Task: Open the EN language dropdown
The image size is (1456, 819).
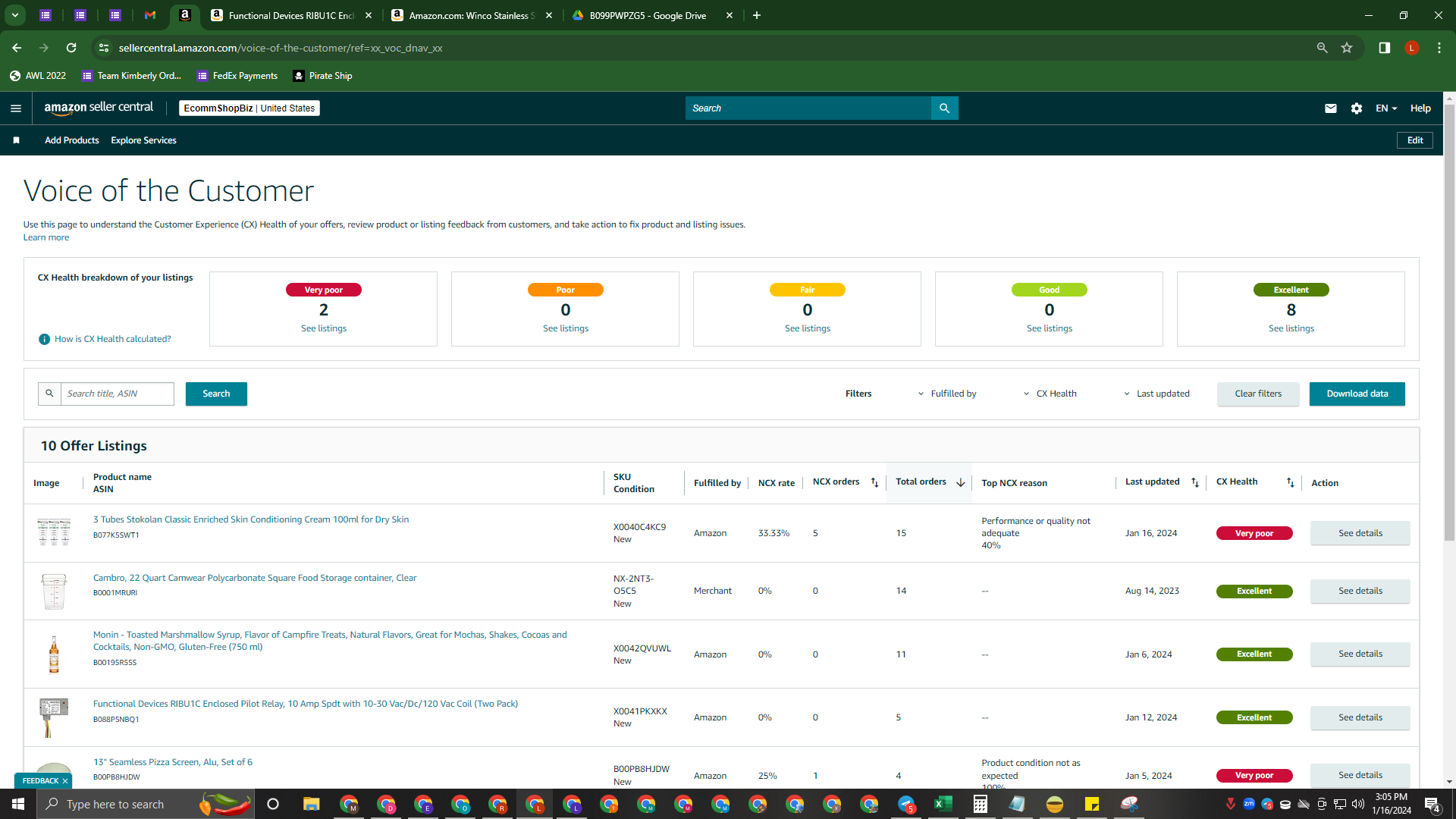Action: (x=1386, y=108)
